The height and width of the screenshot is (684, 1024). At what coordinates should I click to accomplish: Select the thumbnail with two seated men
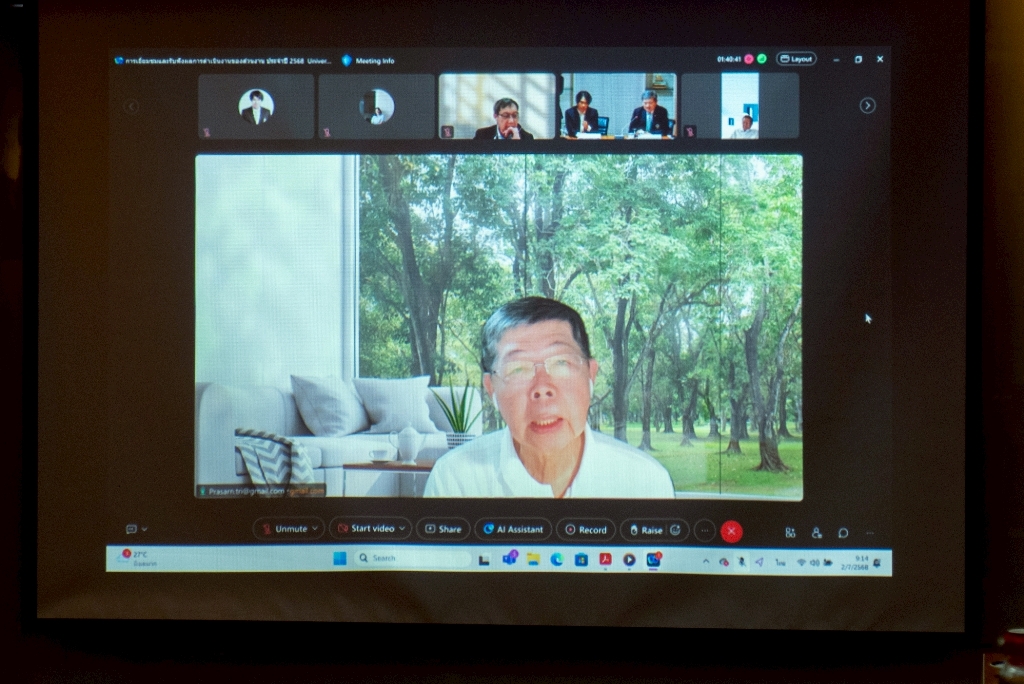pos(617,106)
